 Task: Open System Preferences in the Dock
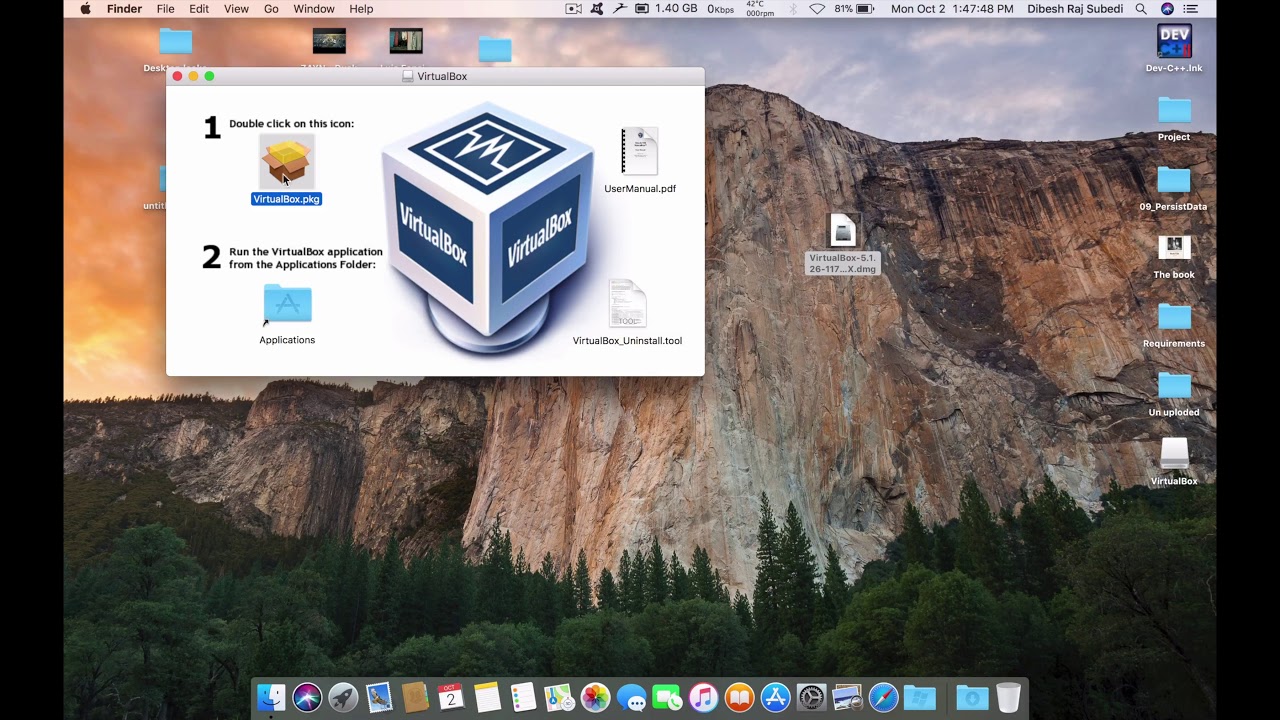pyautogui.click(x=811, y=697)
